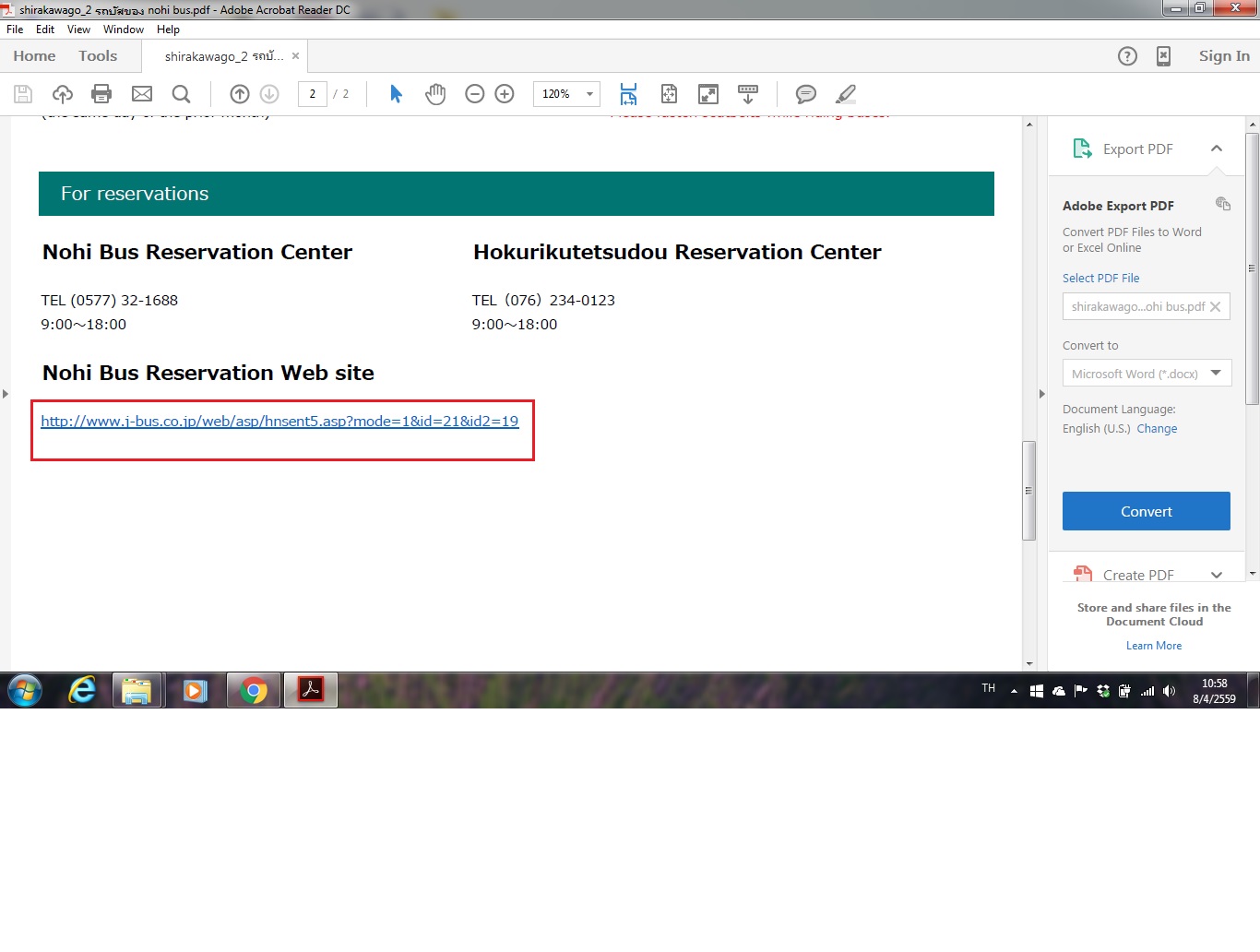The image size is (1260, 952).
Task: Click the Convert button
Action: 1147,511
